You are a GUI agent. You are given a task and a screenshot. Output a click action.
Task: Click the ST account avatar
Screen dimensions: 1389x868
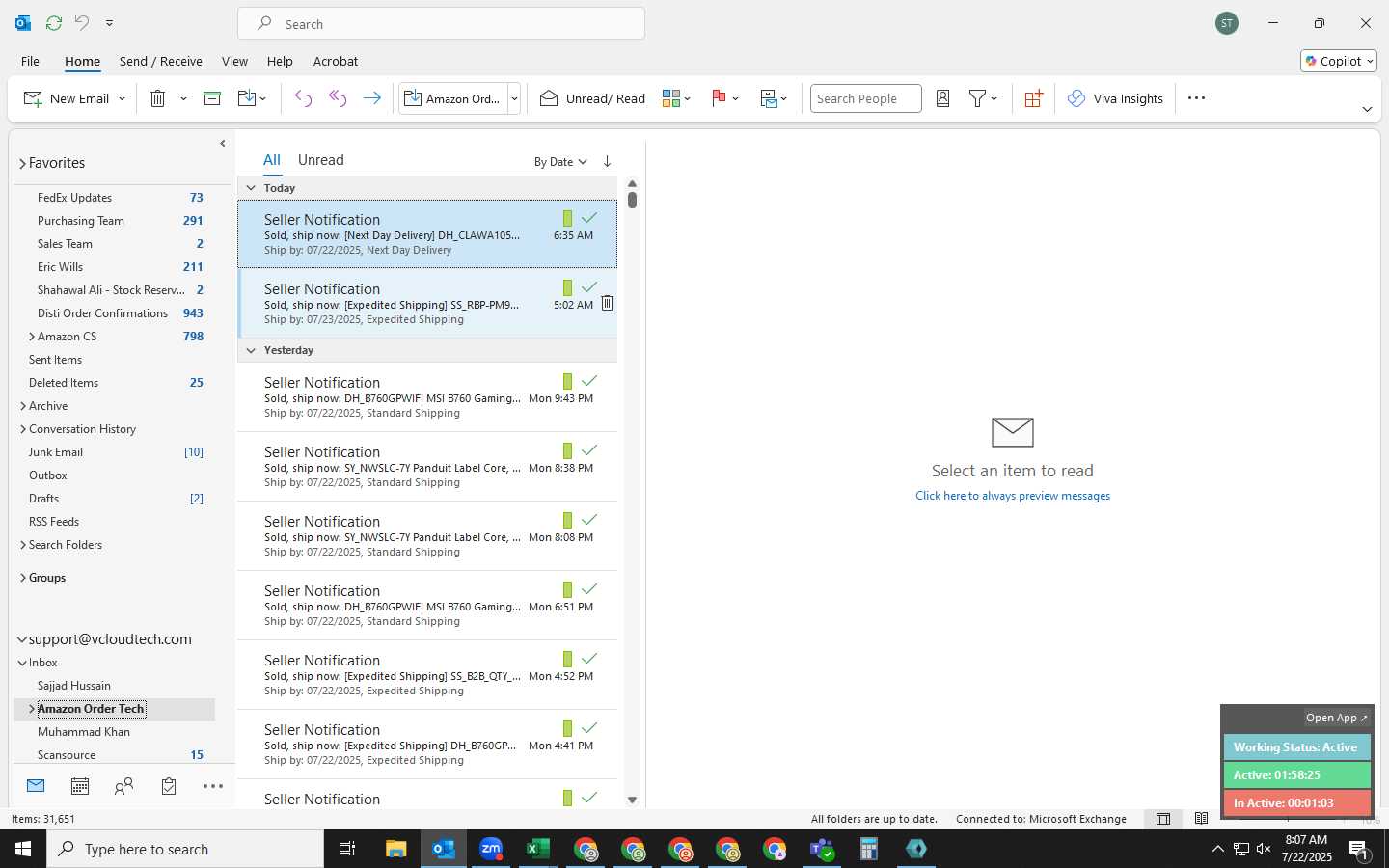click(1227, 23)
